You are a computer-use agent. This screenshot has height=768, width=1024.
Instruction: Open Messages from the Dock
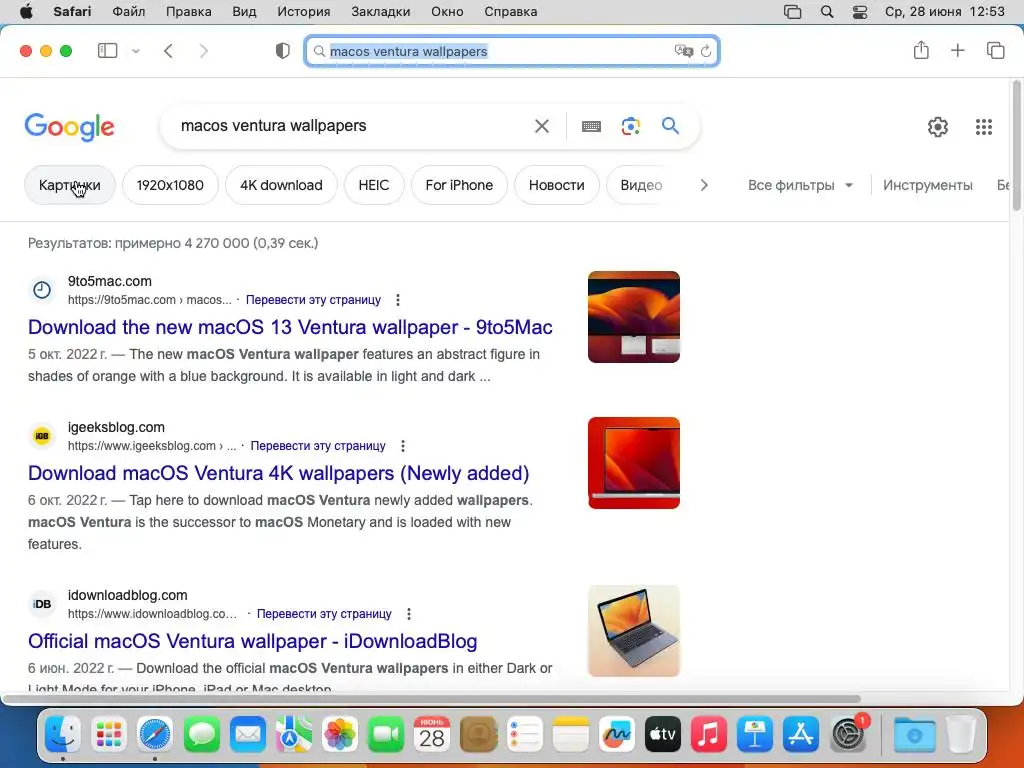tap(202, 735)
